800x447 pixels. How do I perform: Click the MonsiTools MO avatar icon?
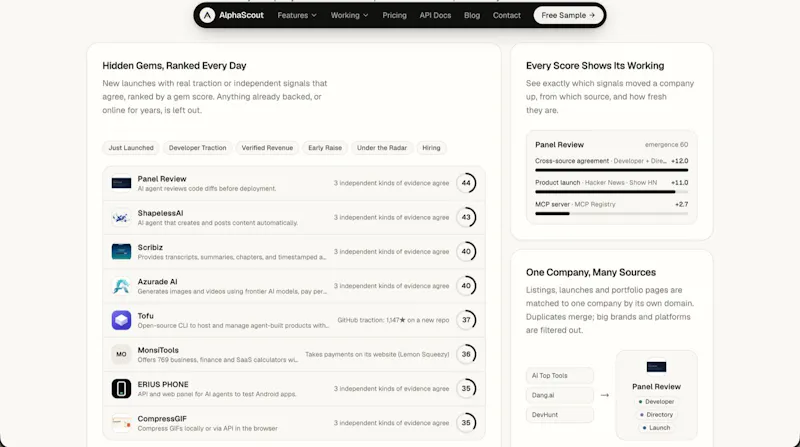121,354
